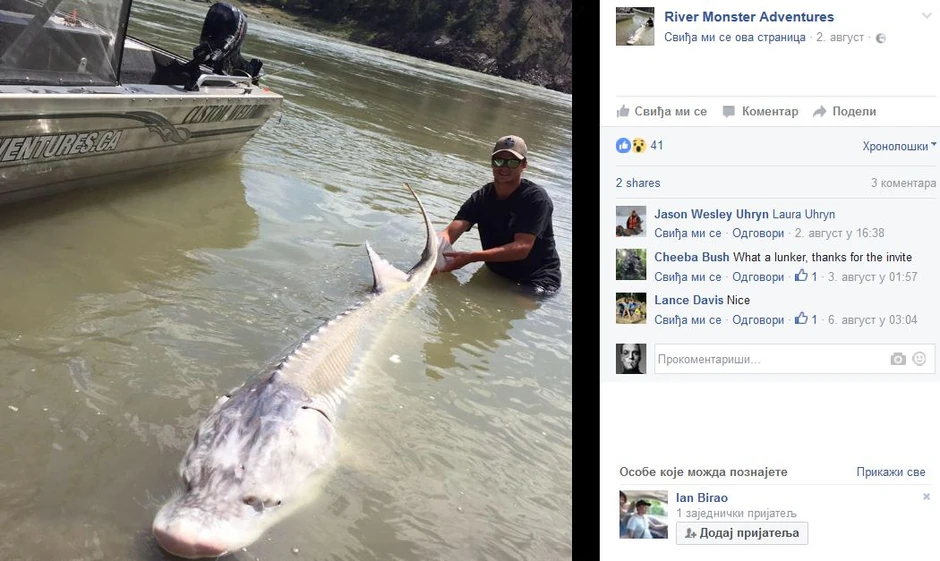Open 'Прикажи све' suggestions link

coord(890,472)
